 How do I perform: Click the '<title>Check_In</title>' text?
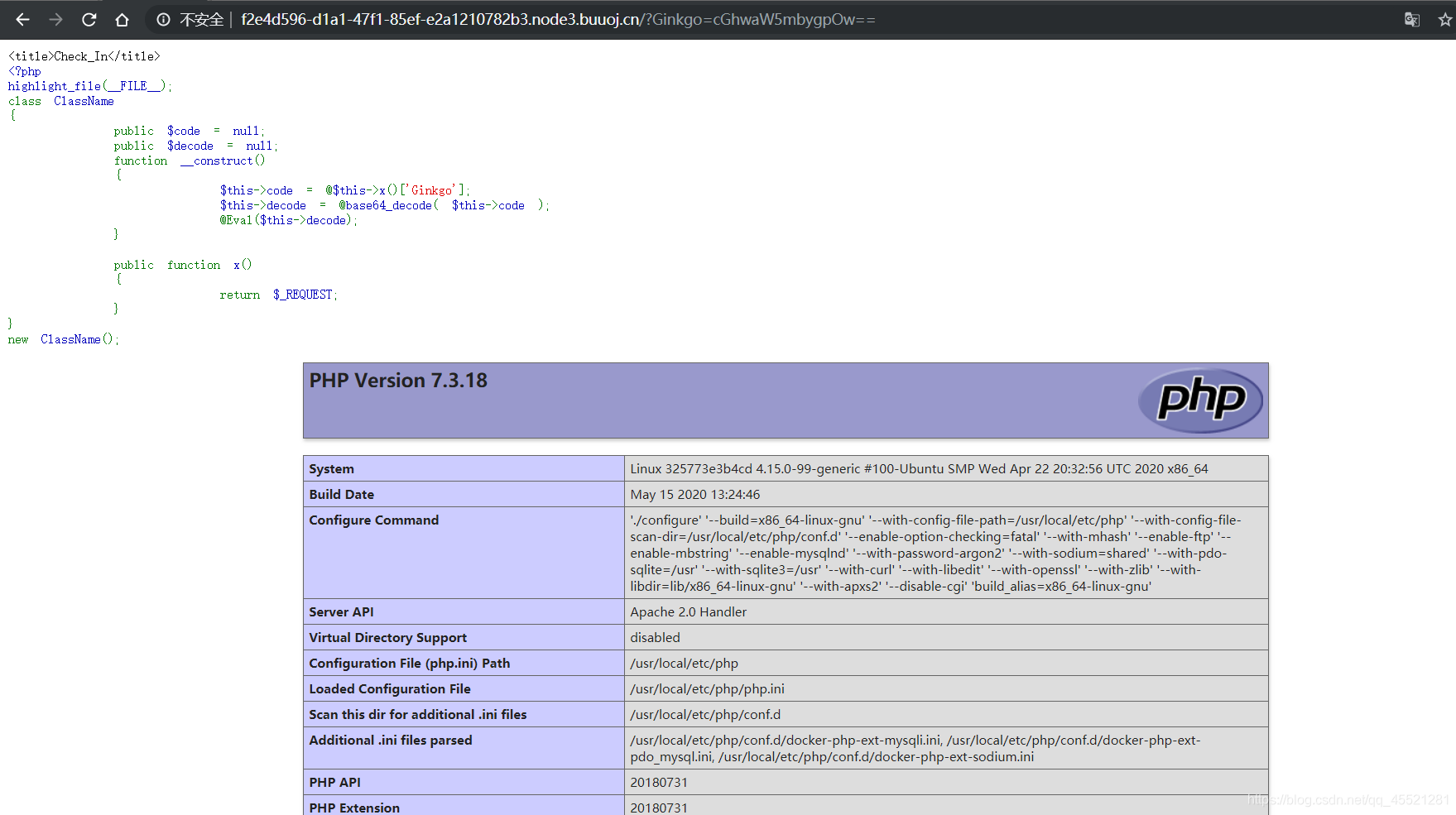coord(84,56)
